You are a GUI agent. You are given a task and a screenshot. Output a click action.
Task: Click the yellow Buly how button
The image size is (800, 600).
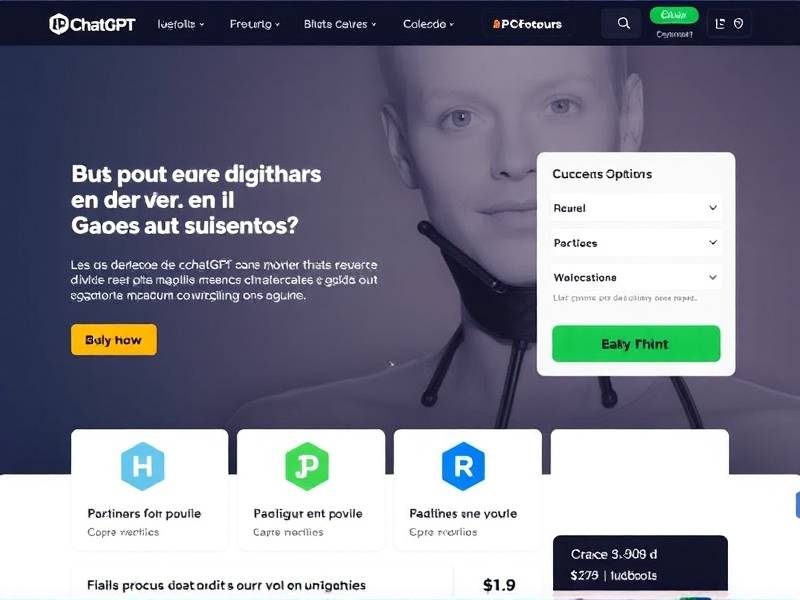pos(114,340)
